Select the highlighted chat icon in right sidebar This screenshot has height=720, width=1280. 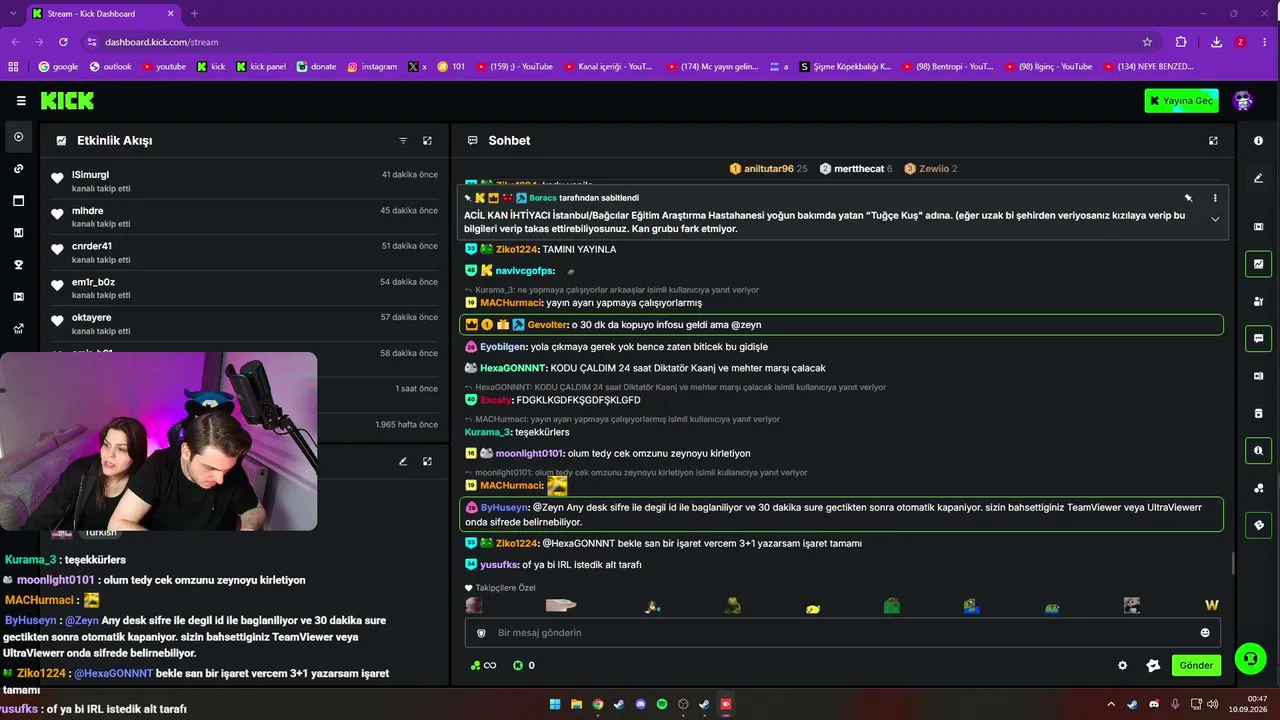(x=1258, y=338)
